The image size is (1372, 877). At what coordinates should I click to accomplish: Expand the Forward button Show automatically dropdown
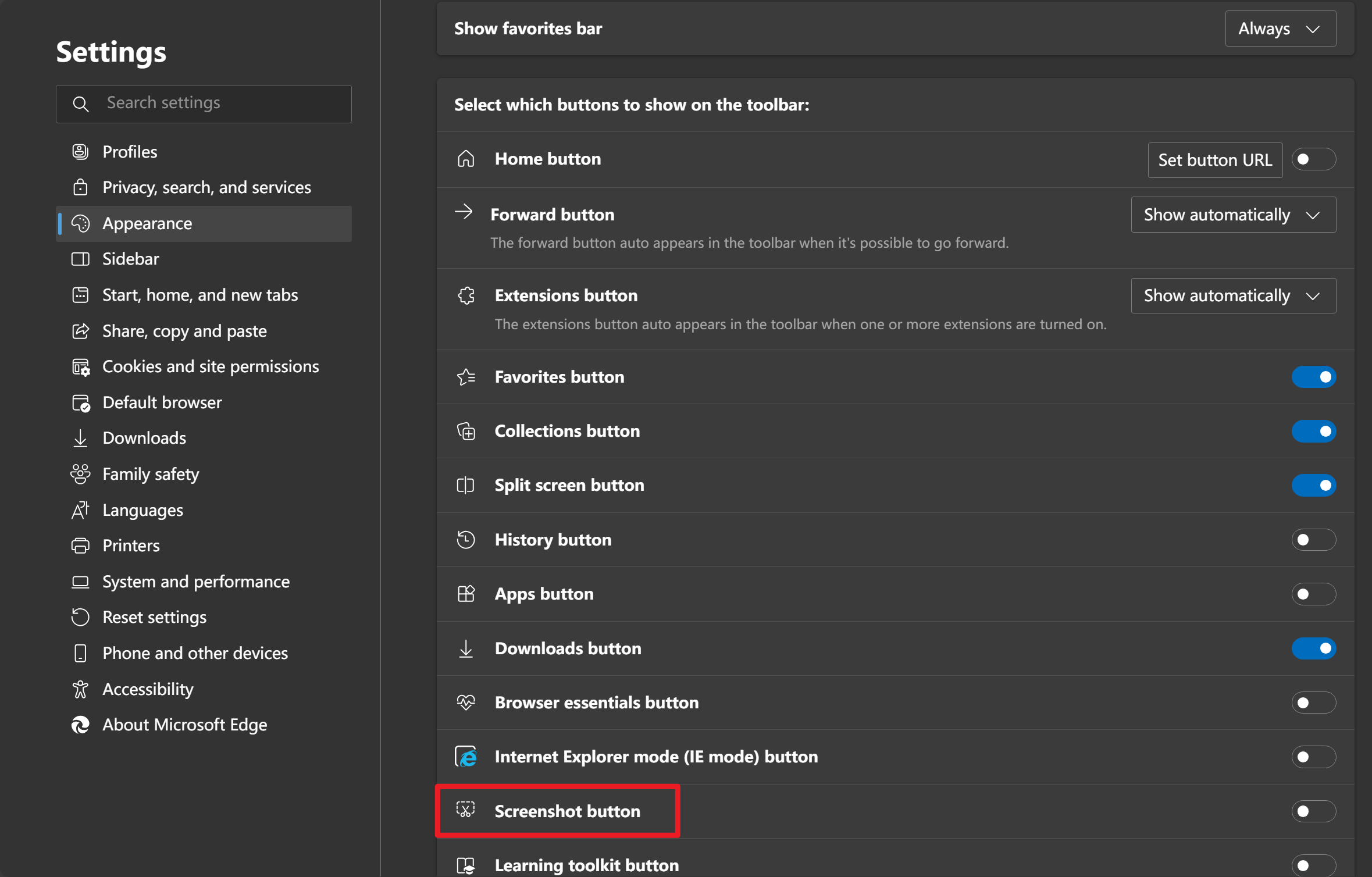[1232, 215]
